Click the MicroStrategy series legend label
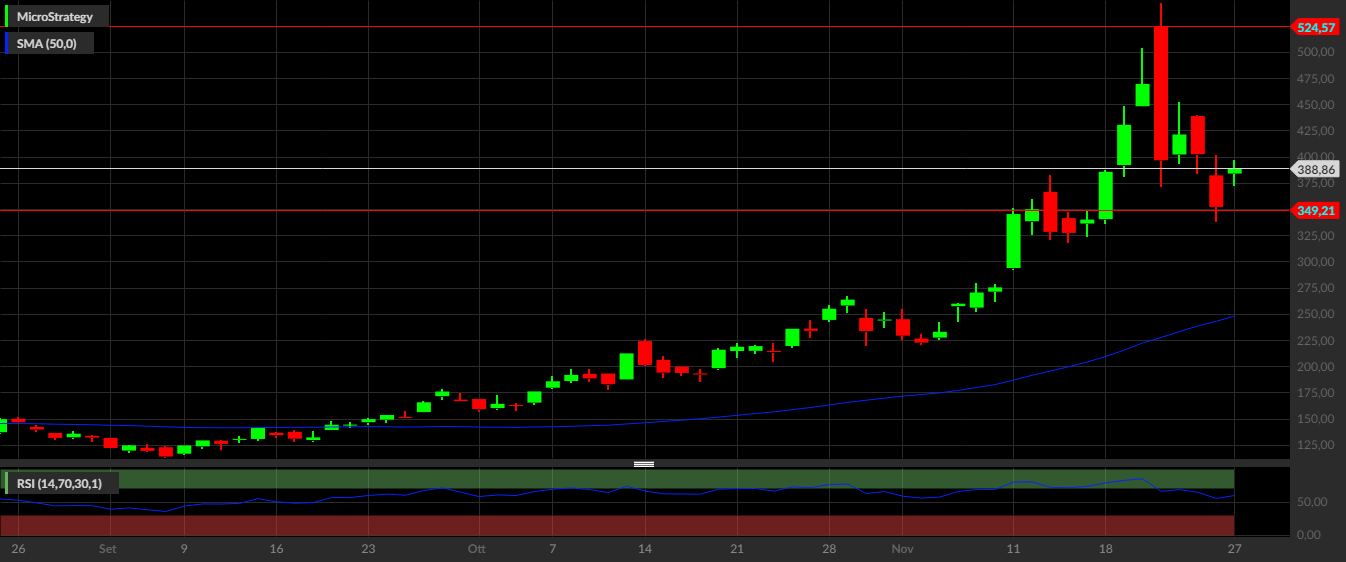 pyautogui.click(x=55, y=17)
